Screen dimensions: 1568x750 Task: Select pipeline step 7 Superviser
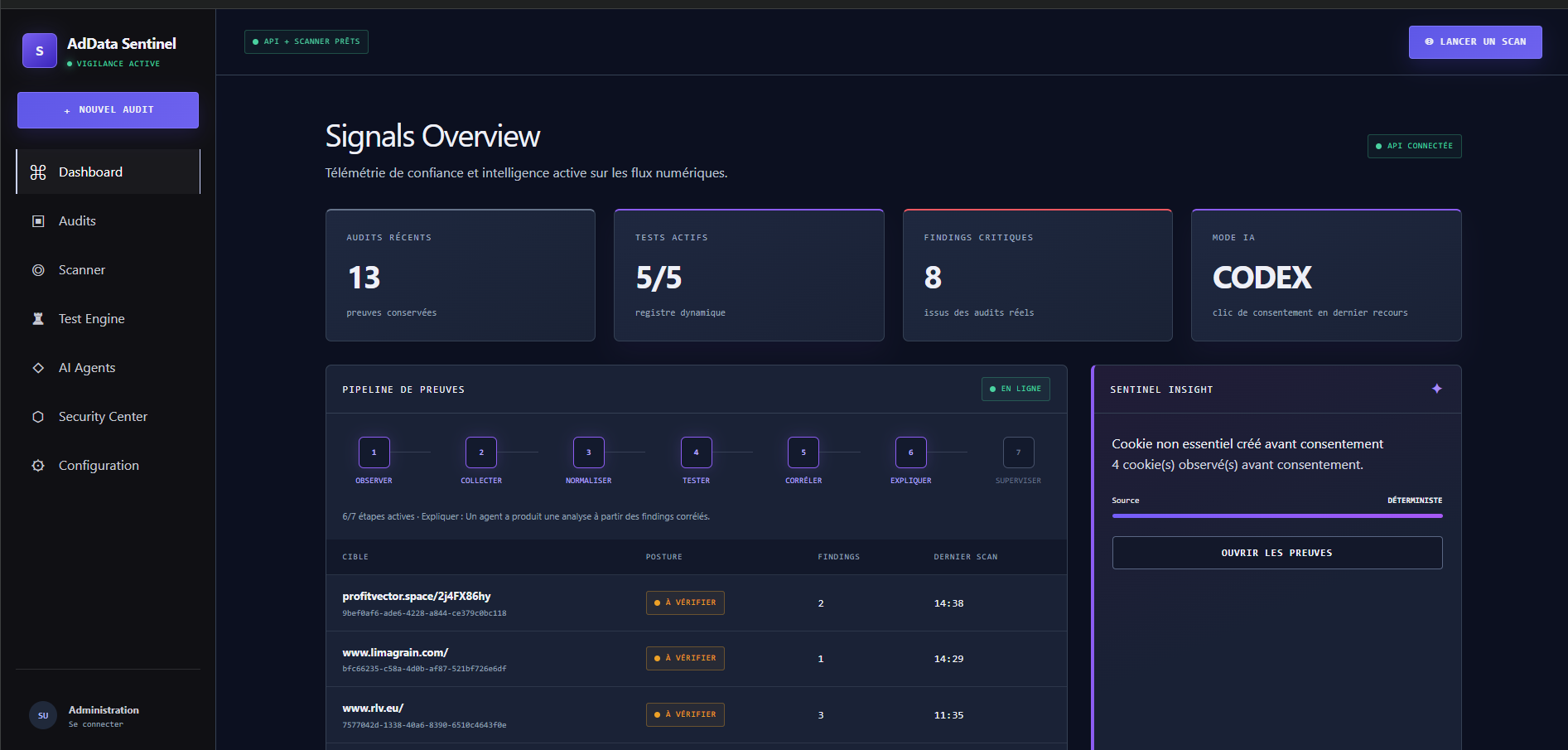1019,452
